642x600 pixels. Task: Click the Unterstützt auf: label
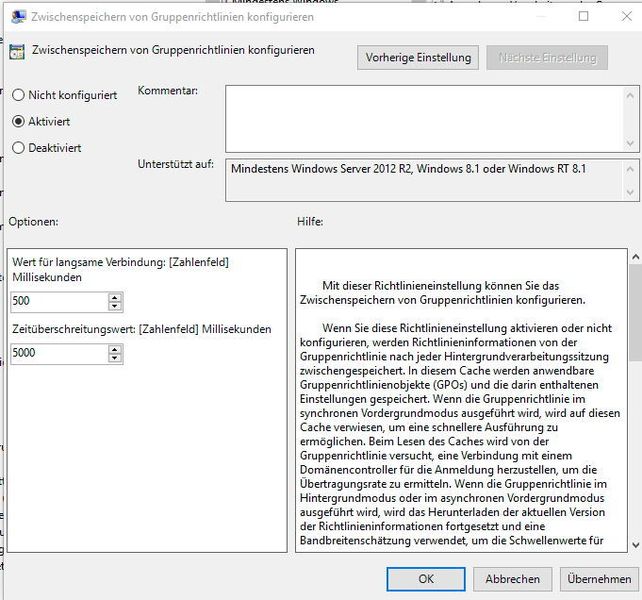tap(176, 164)
